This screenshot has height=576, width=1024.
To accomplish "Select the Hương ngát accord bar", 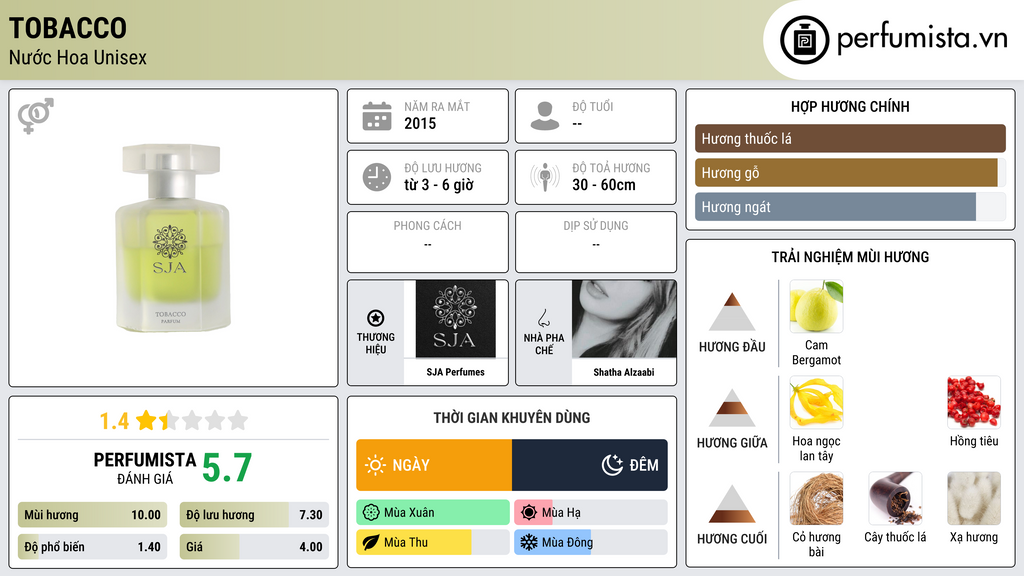I will pyautogui.click(x=850, y=206).
